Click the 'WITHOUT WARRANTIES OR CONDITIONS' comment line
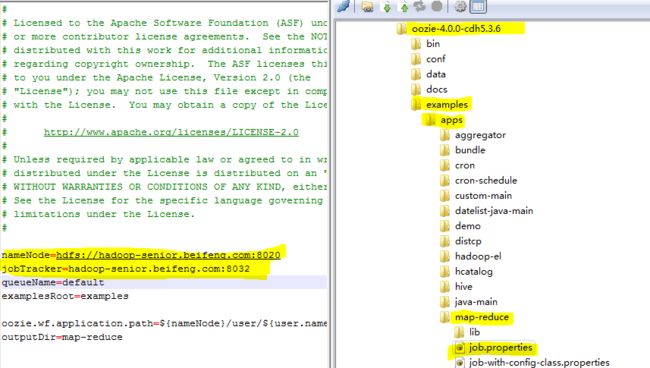The image size is (650, 368). coord(165,187)
